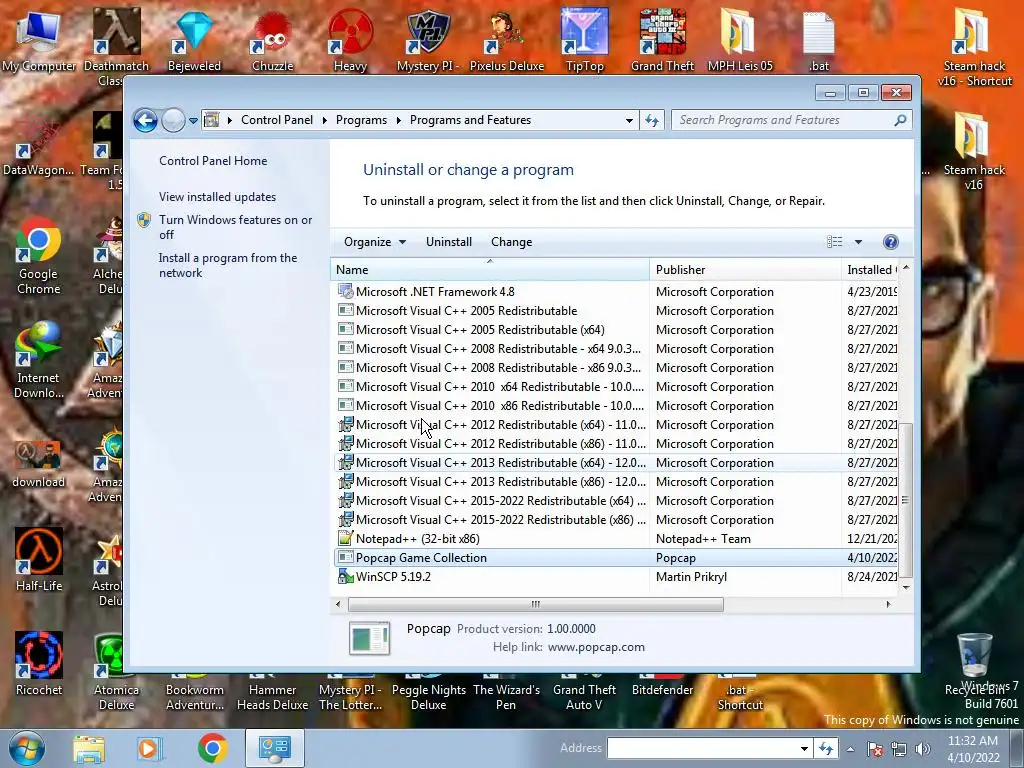
Task: Refresh the Programs and Features address bar
Action: tap(652, 120)
